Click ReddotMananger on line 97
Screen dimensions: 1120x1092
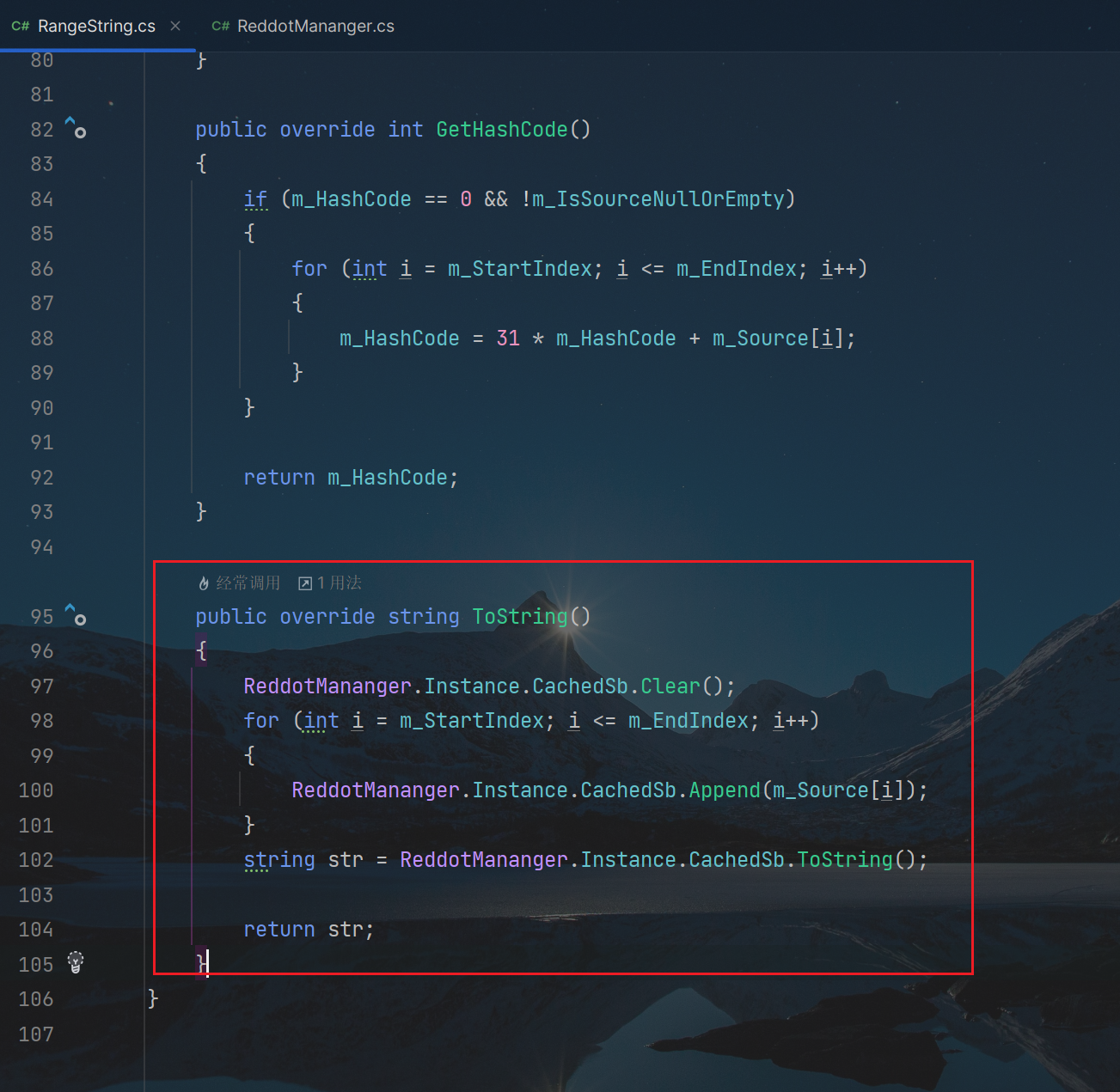(327, 686)
